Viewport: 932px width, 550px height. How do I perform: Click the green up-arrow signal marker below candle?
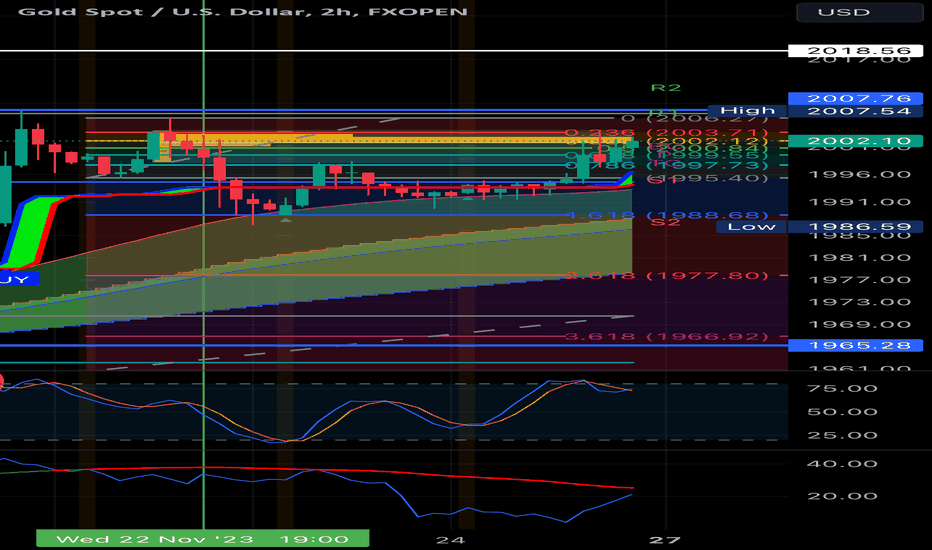pos(286,220)
